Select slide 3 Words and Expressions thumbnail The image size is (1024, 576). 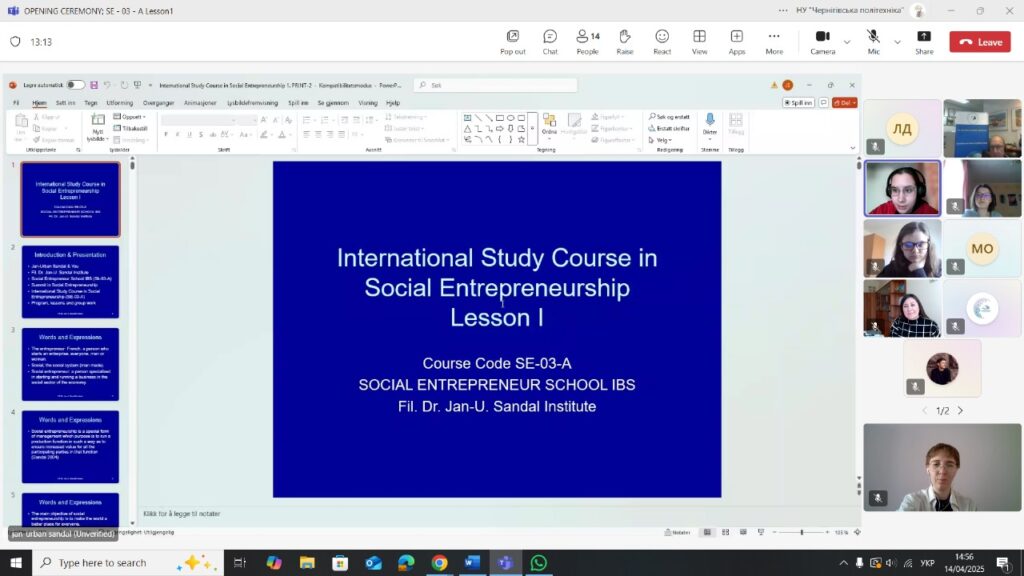pyautogui.click(x=71, y=364)
